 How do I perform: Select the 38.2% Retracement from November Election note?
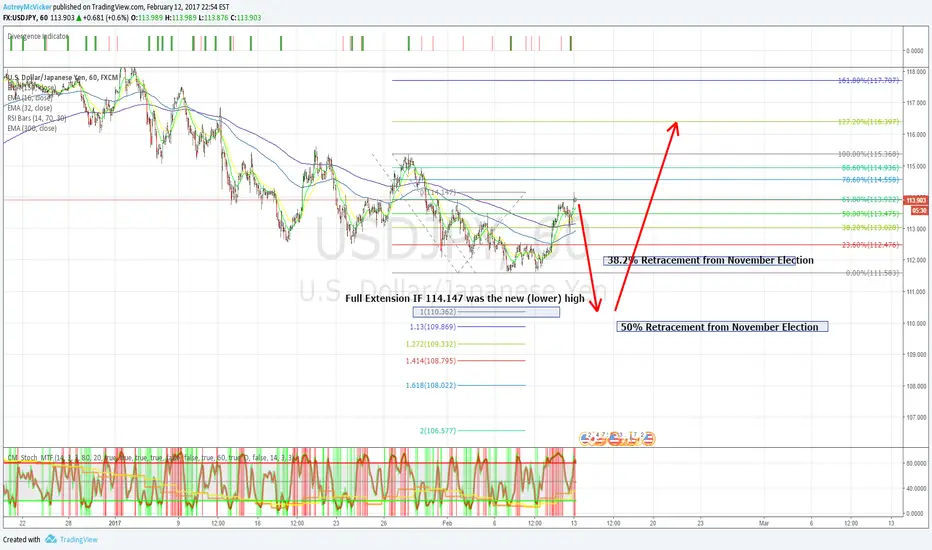(710, 260)
